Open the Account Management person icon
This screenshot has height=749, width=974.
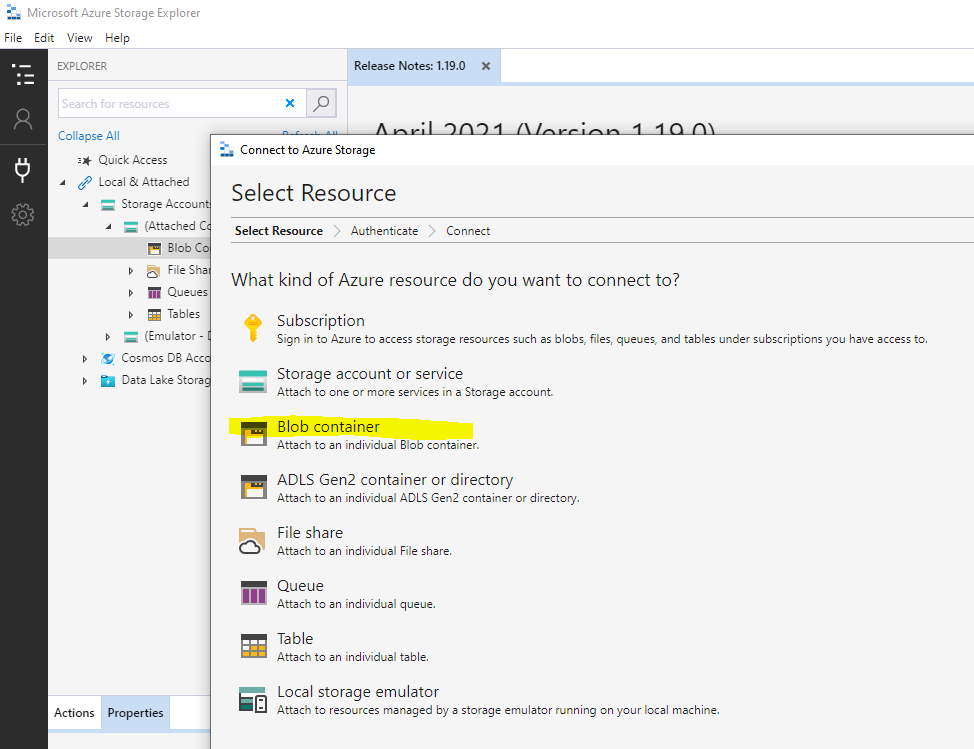coord(23,119)
